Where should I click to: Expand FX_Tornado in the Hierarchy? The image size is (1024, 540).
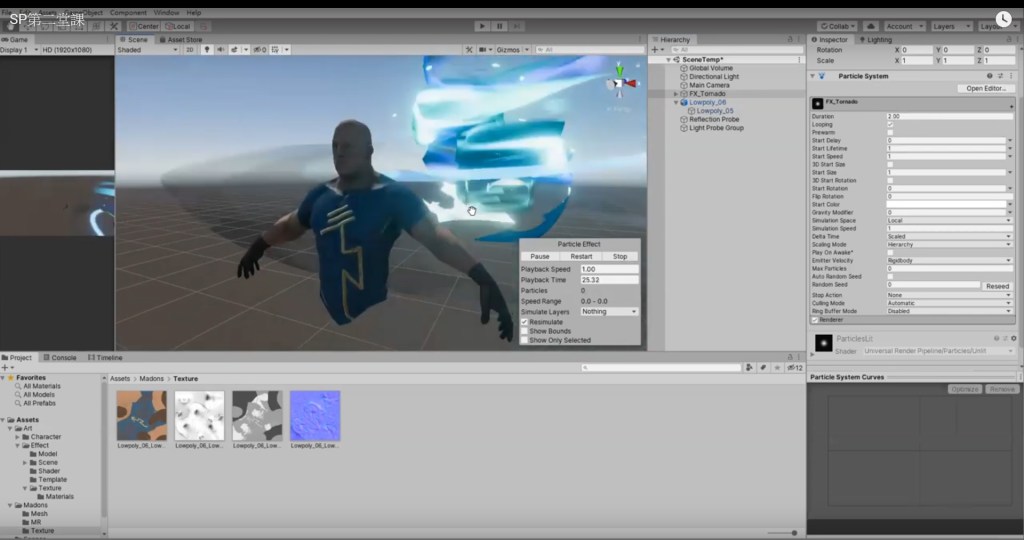pyautogui.click(x=676, y=94)
